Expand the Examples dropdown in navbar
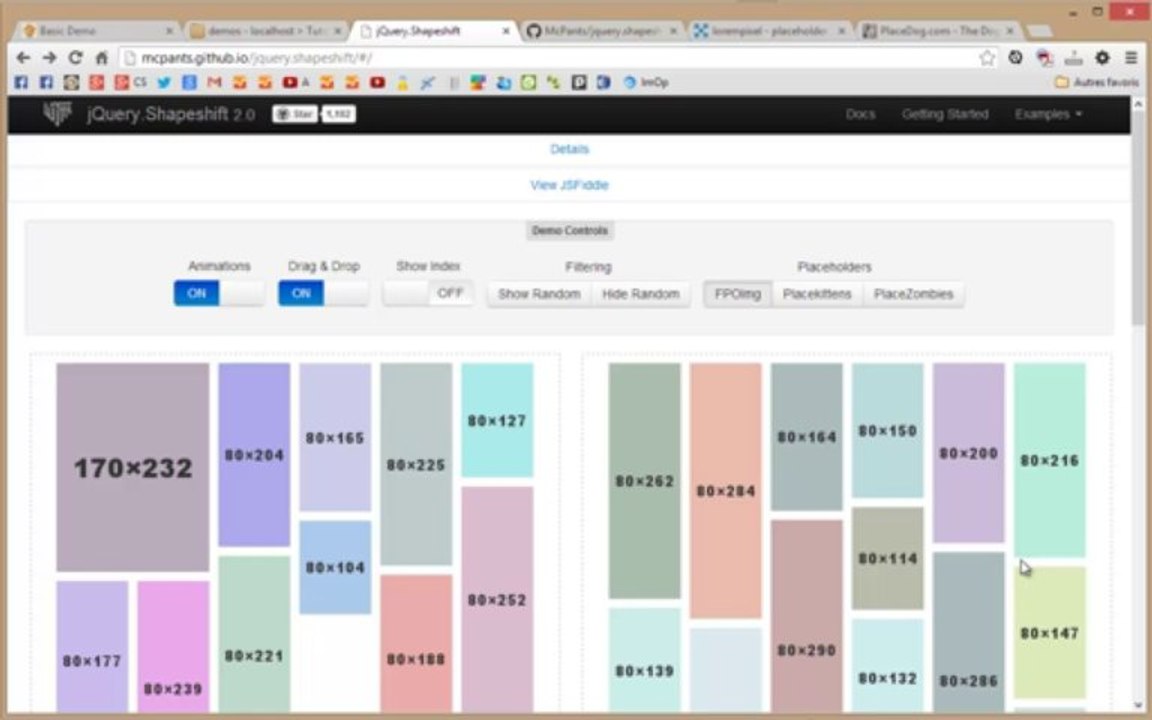 (x=1048, y=114)
